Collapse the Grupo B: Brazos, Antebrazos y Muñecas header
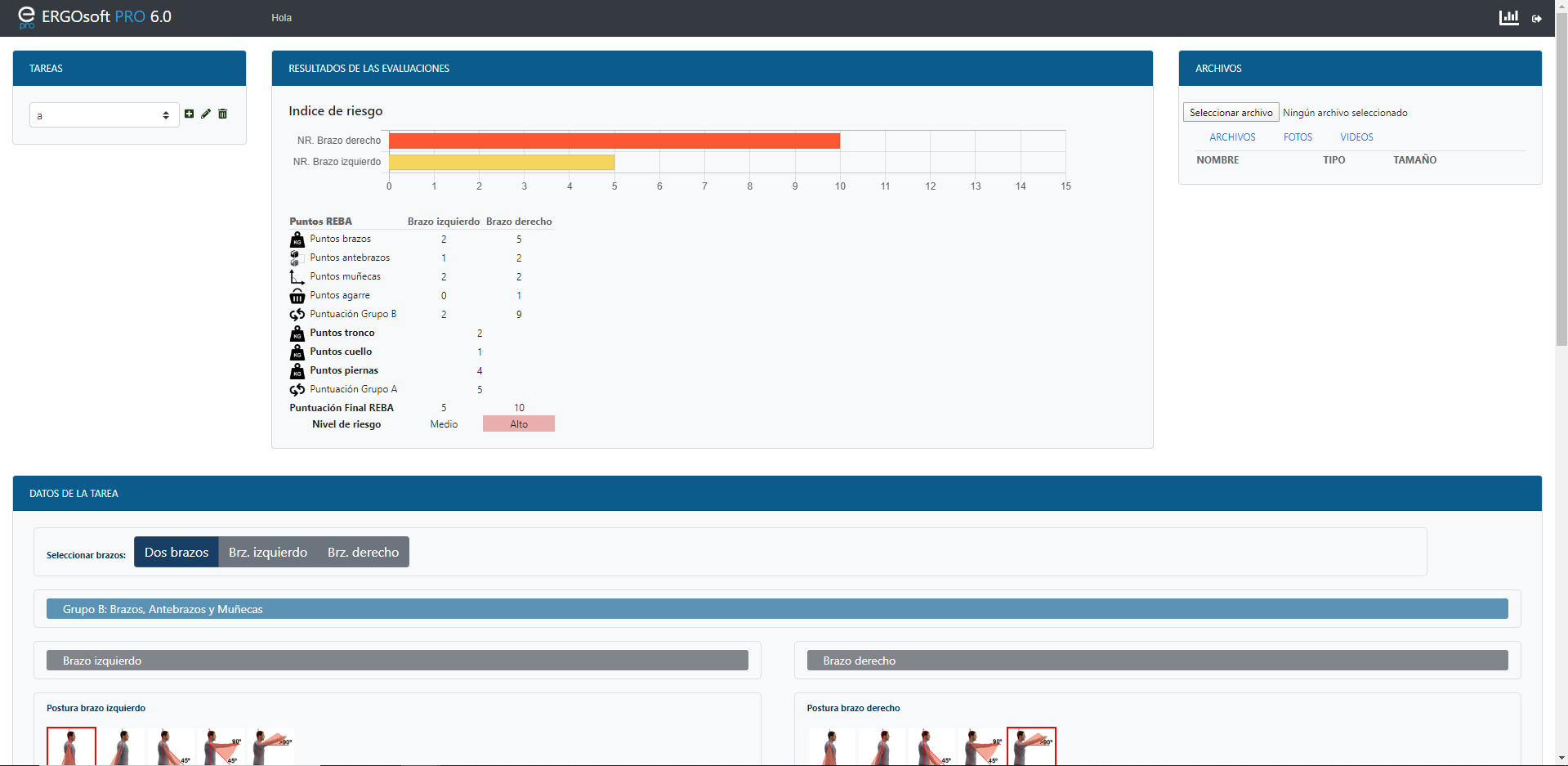1568x766 pixels. coord(777,609)
